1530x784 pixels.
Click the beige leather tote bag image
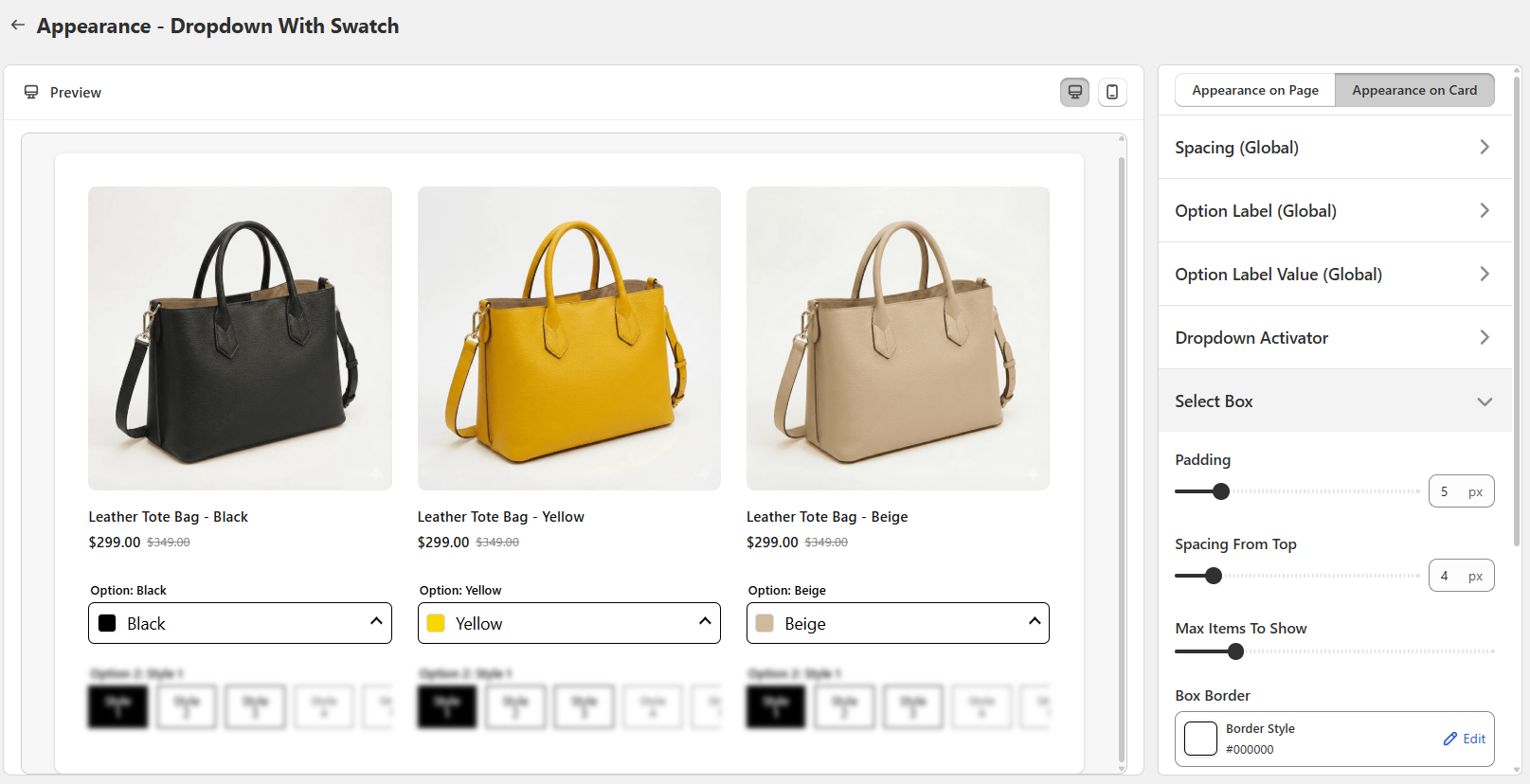(x=898, y=338)
